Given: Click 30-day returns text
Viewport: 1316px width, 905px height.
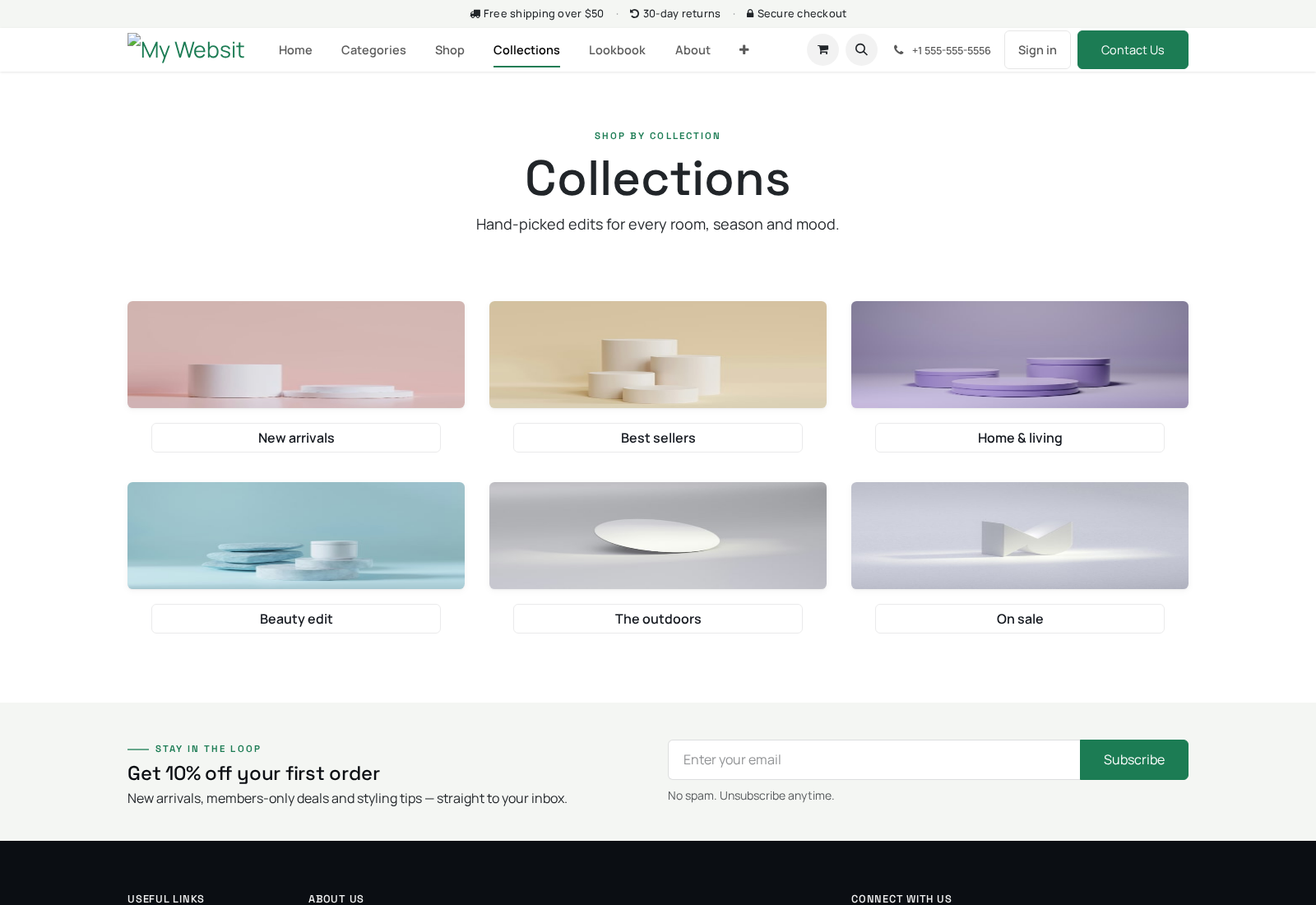Looking at the screenshot, I should (x=682, y=14).
